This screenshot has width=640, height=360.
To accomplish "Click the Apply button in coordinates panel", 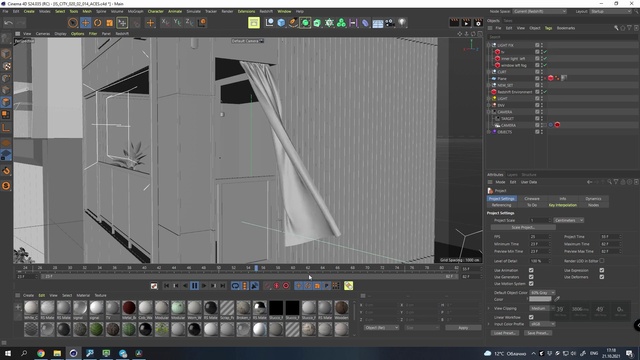I will click(x=463, y=328).
